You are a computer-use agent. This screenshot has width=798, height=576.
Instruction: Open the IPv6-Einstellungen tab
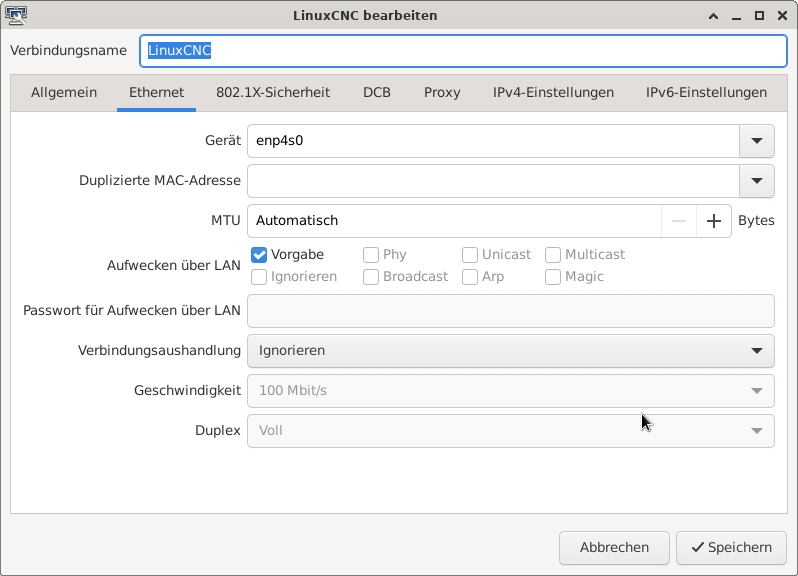click(x=706, y=93)
